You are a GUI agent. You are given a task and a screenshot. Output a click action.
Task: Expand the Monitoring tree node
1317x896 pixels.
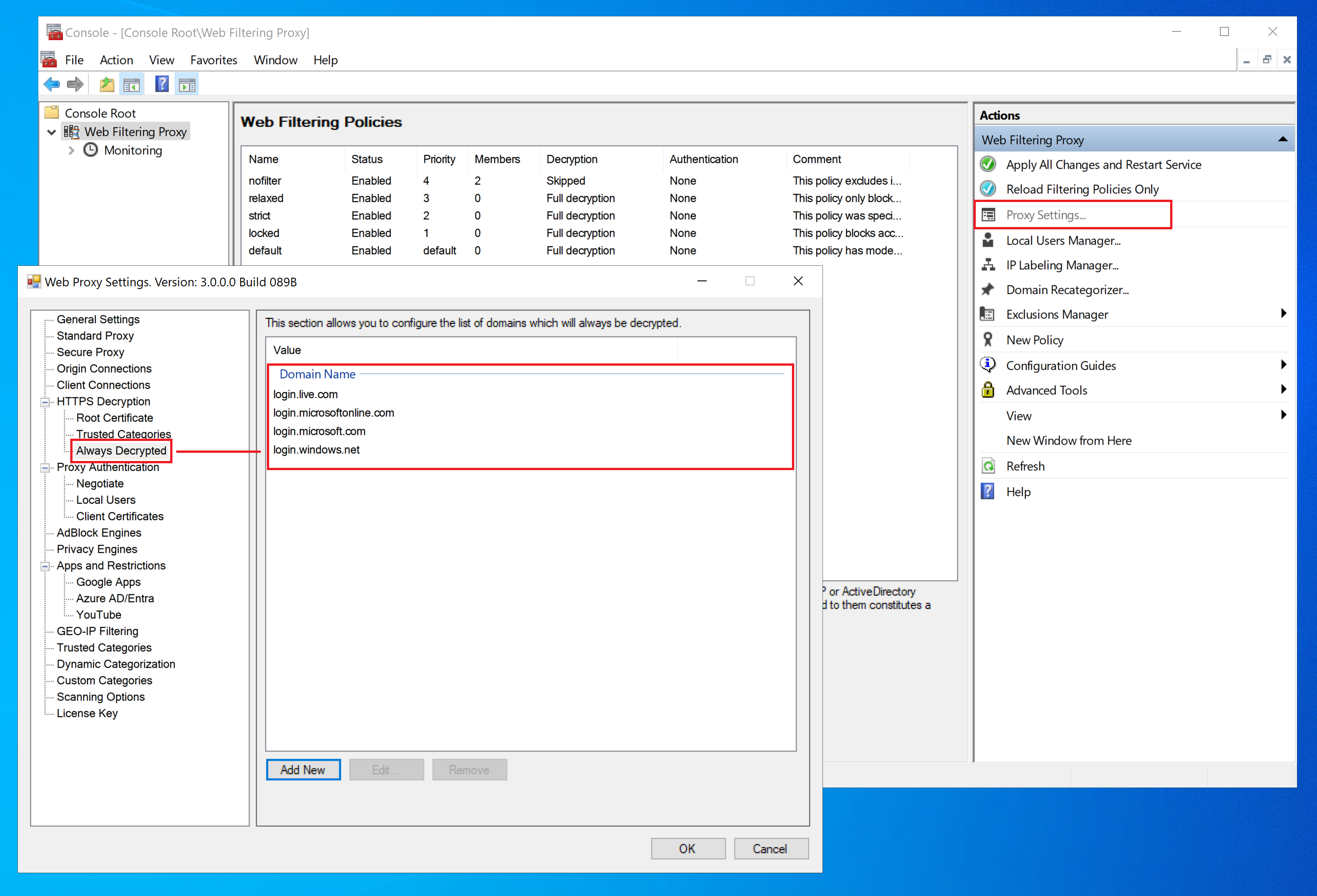point(72,150)
